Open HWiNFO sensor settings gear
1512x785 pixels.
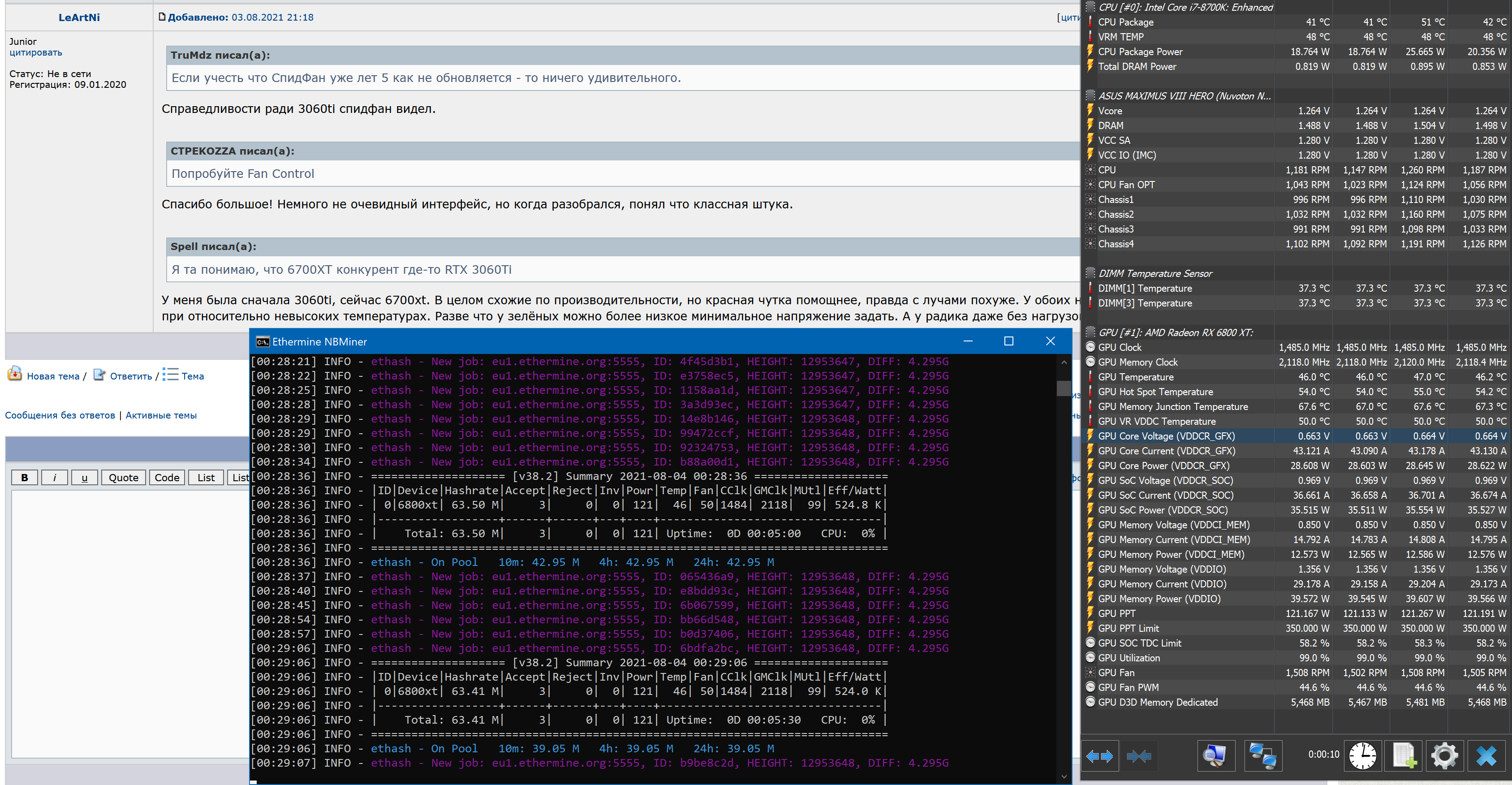point(1444,755)
